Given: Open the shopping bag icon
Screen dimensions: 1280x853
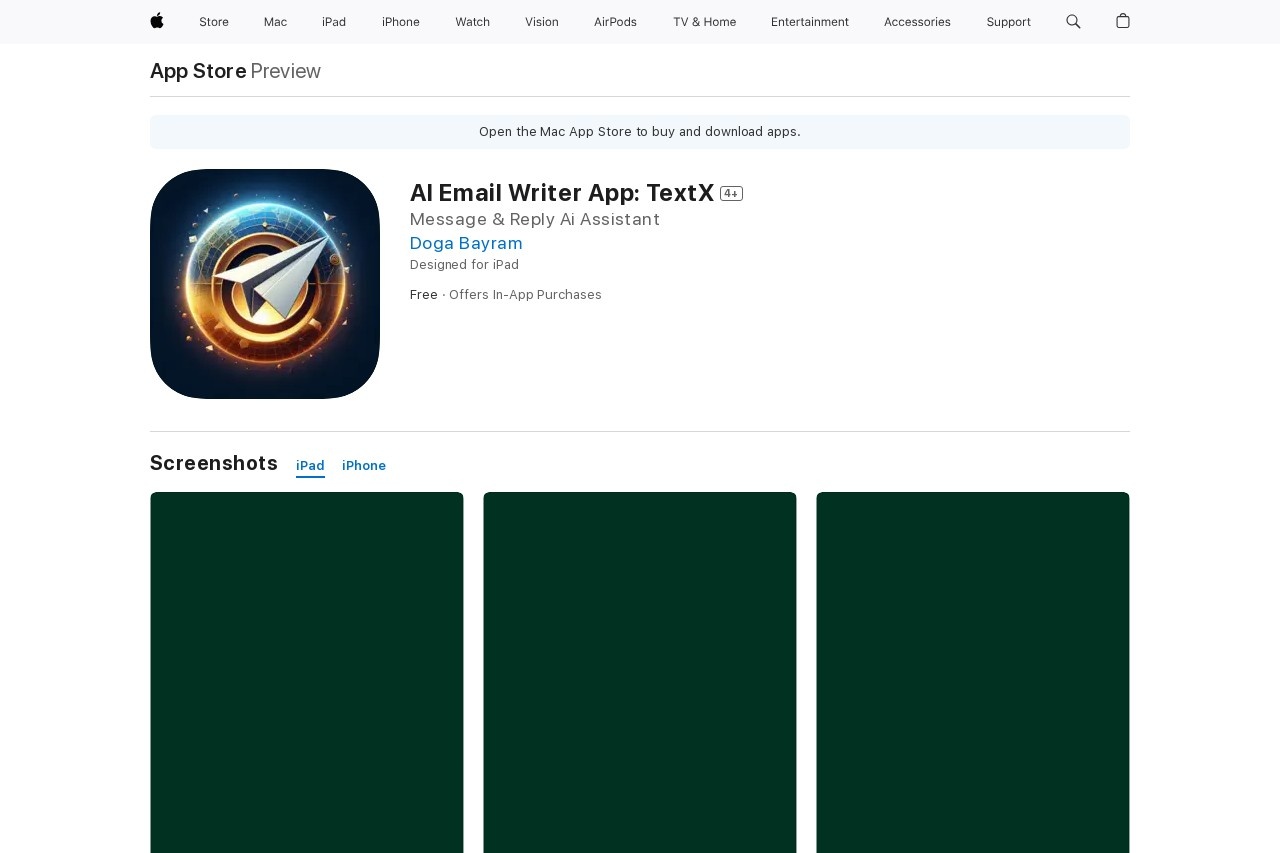Looking at the screenshot, I should [x=1123, y=21].
